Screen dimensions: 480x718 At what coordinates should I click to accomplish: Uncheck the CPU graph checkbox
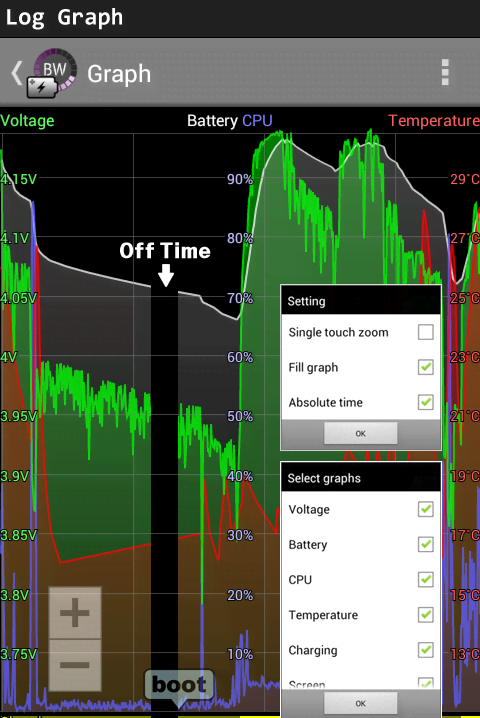(425, 579)
